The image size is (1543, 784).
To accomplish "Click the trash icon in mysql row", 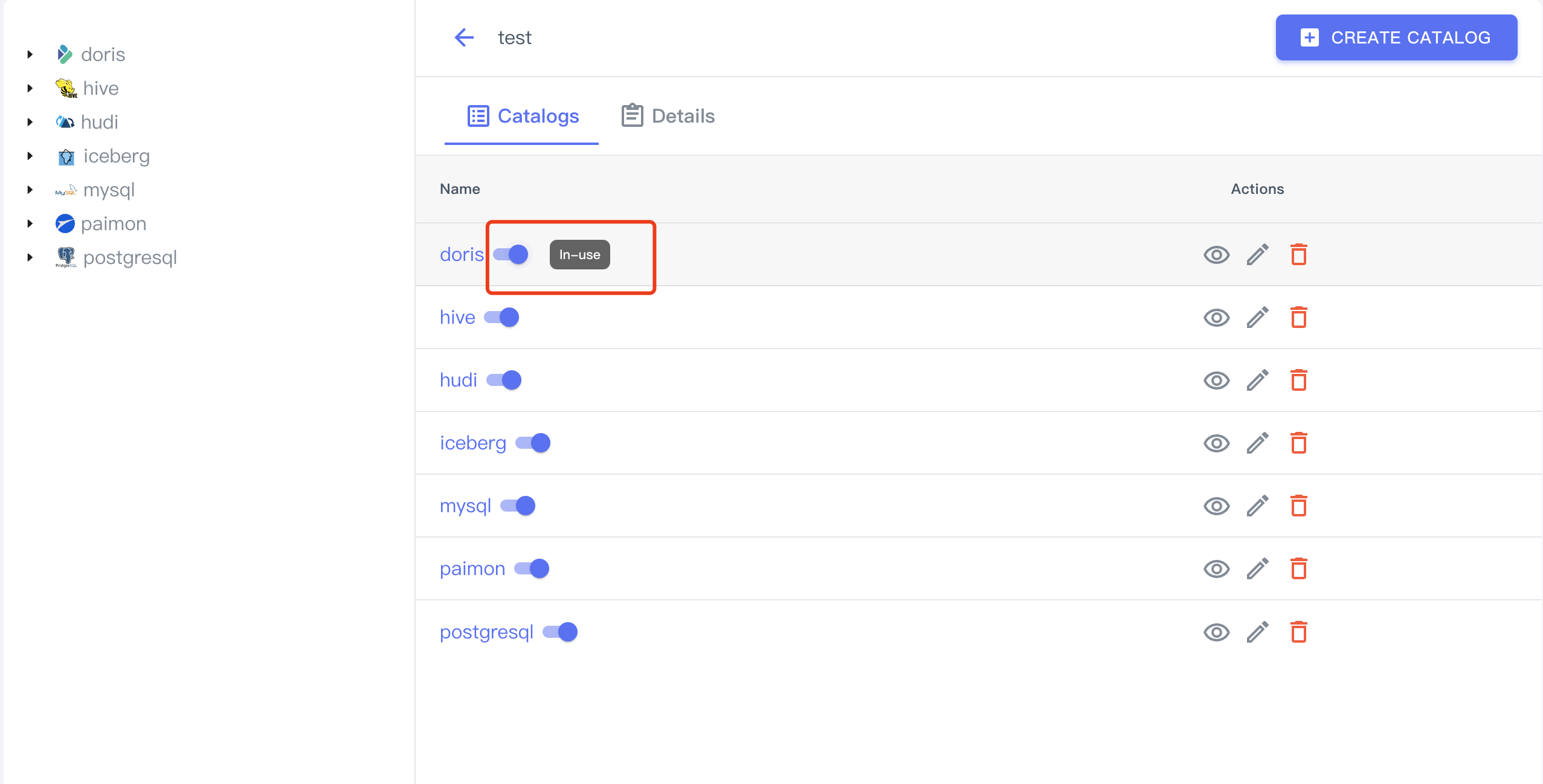I will [1298, 506].
